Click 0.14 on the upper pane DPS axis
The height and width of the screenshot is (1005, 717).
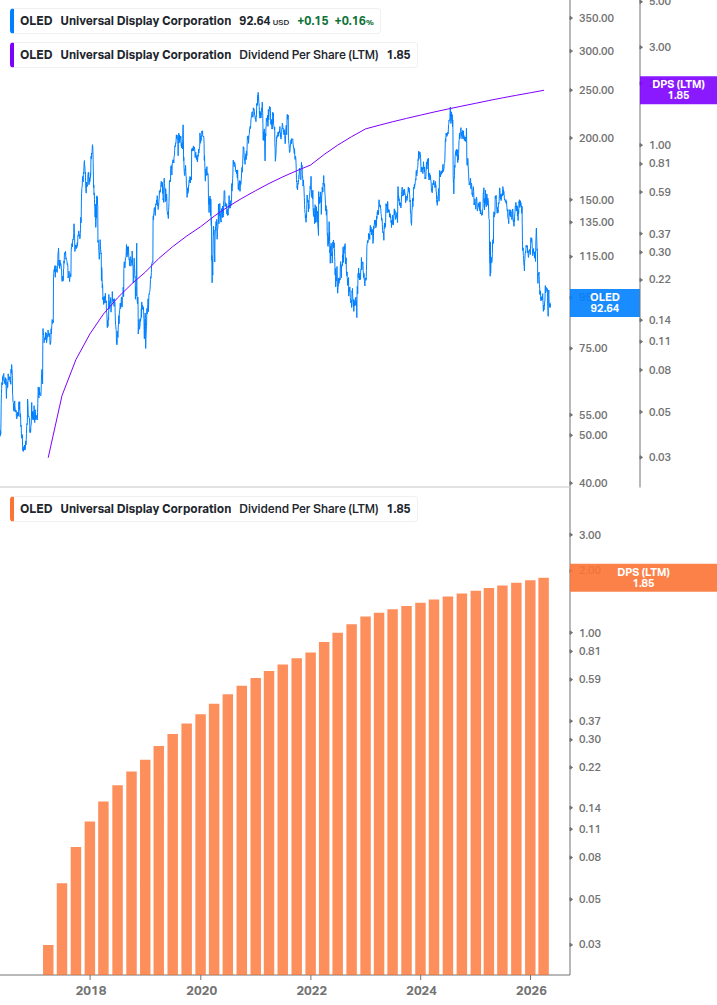pyautogui.click(x=659, y=320)
